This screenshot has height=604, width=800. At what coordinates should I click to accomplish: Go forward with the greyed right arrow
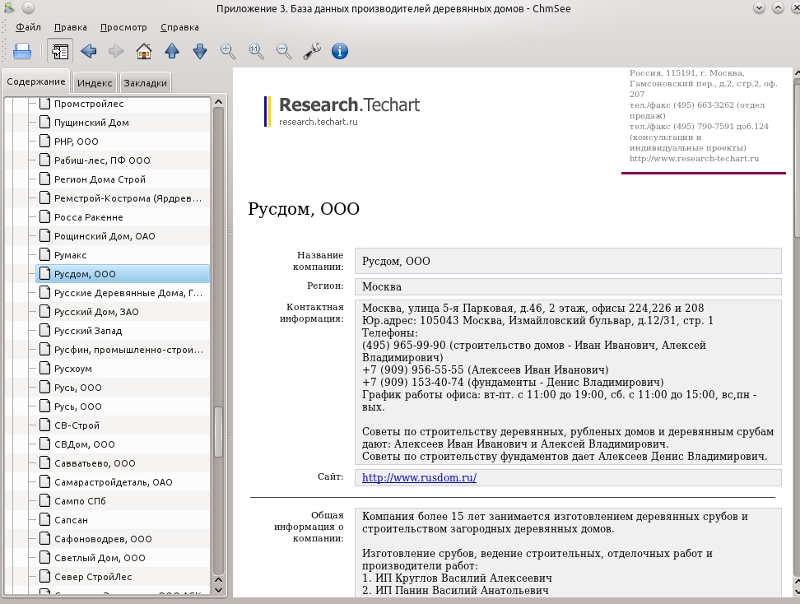point(116,51)
